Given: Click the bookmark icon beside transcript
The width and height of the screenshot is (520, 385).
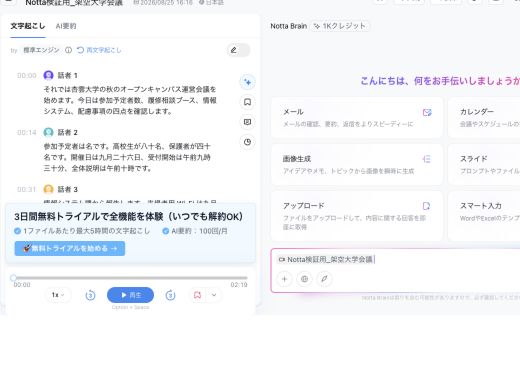Looking at the screenshot, I should (247, 102).
